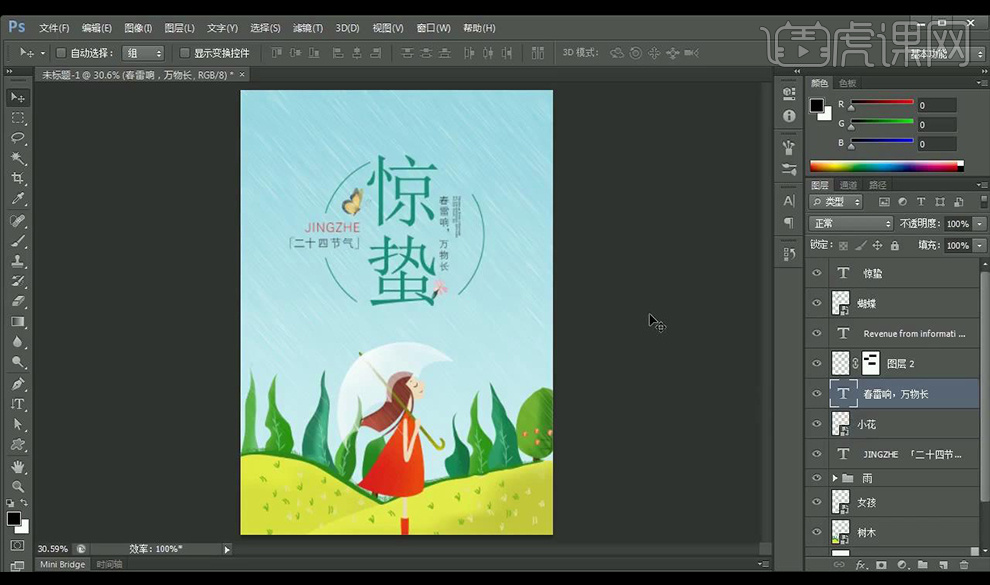Hide the 女孩 layer

coord(816,502)
